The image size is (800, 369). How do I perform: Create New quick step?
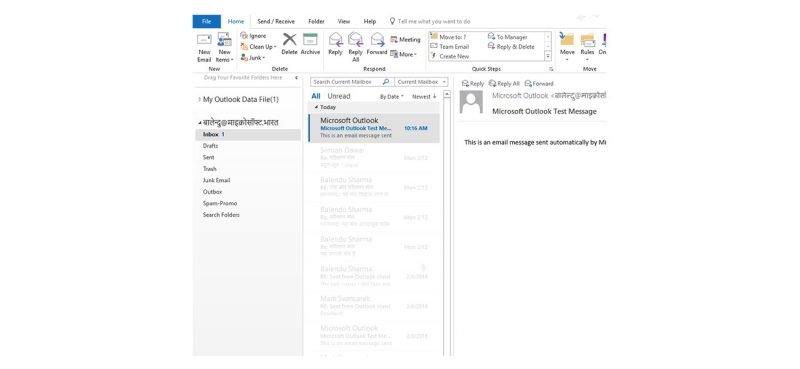[x=450, y=56]
